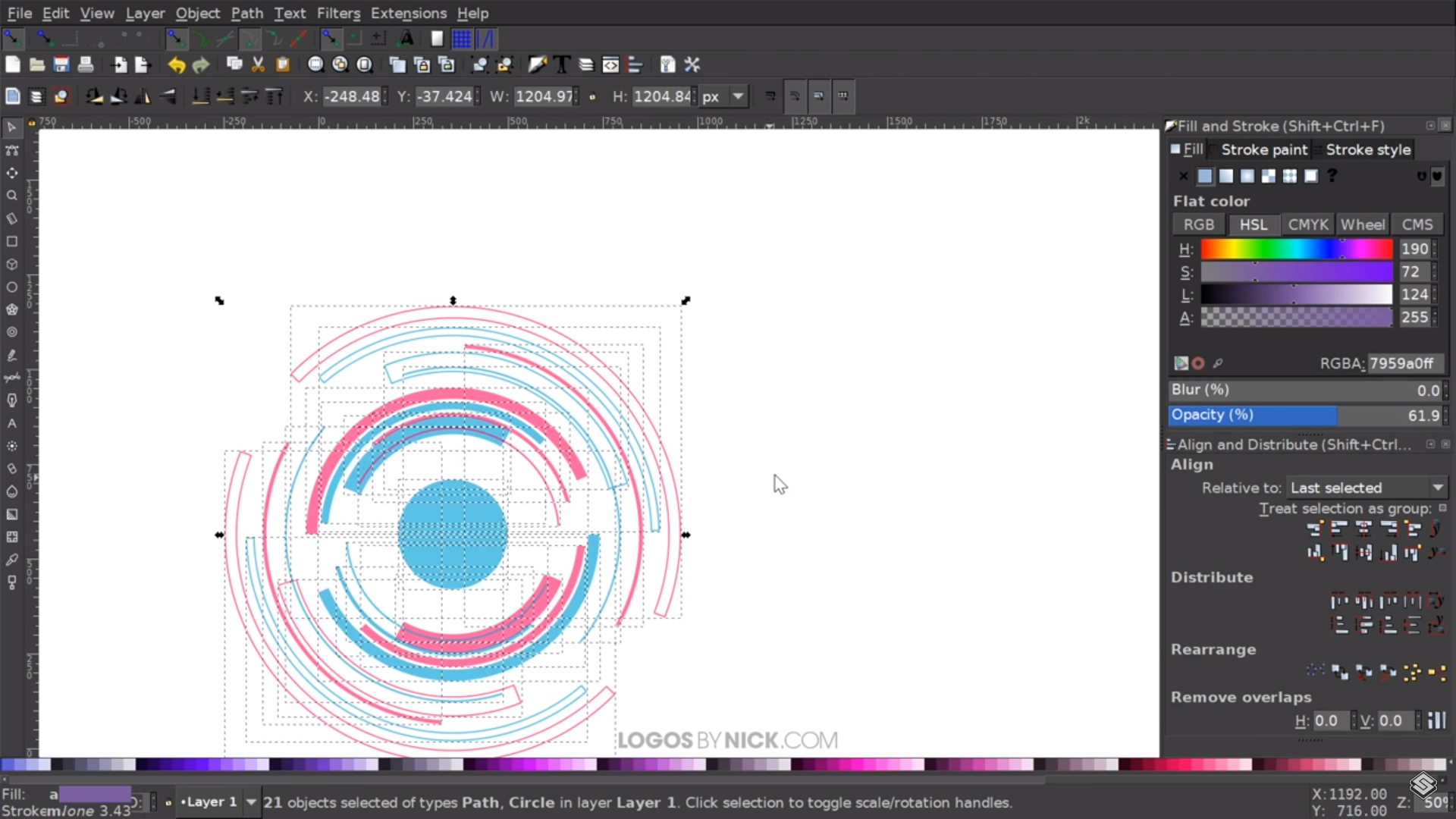Toggle flat color fill button
The image size is (1456, 819).
pyautogui.click(x=1204, y=175)
